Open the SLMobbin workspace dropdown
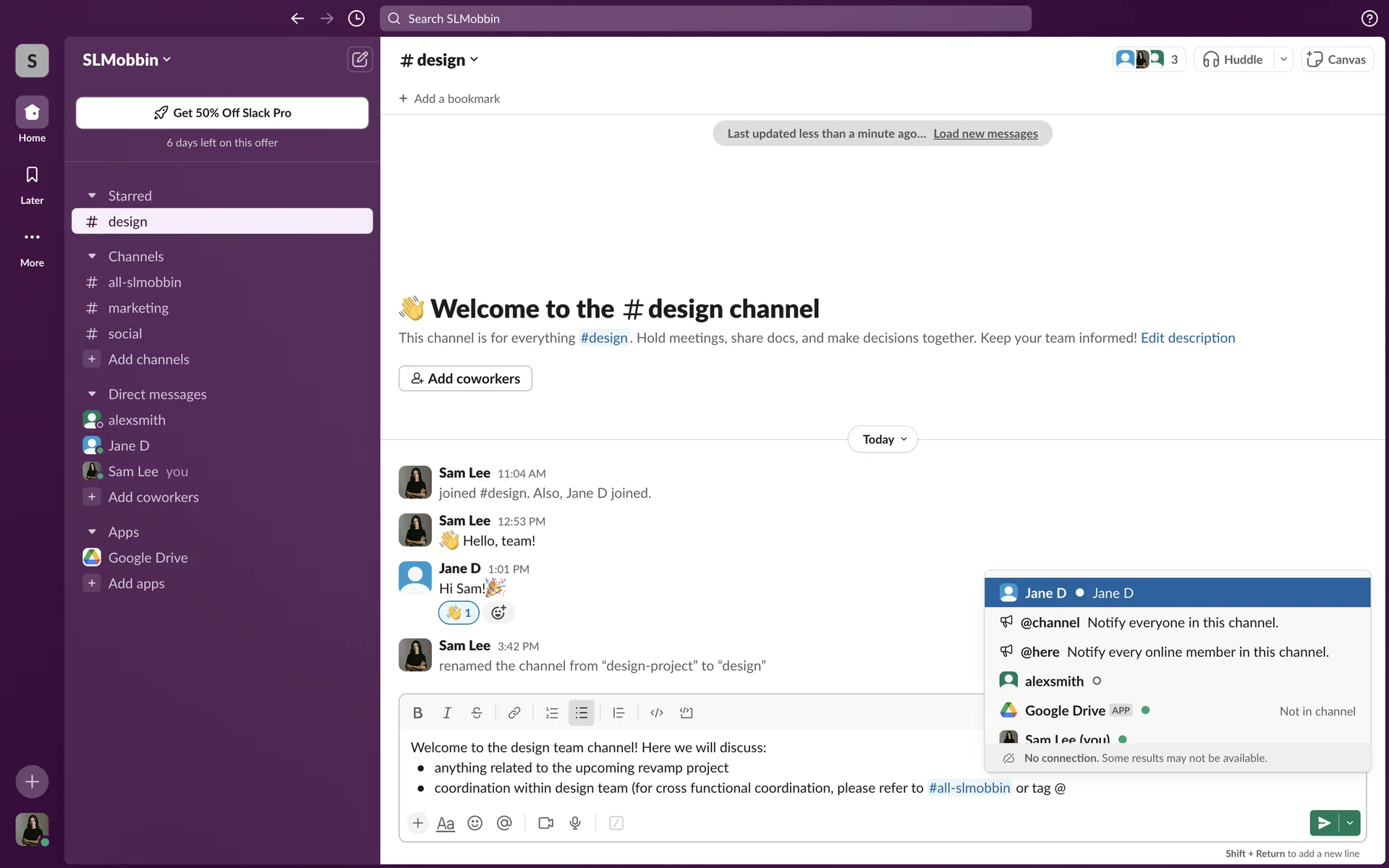The width and height of the screenshot is (1389, 868). point(127,60)
